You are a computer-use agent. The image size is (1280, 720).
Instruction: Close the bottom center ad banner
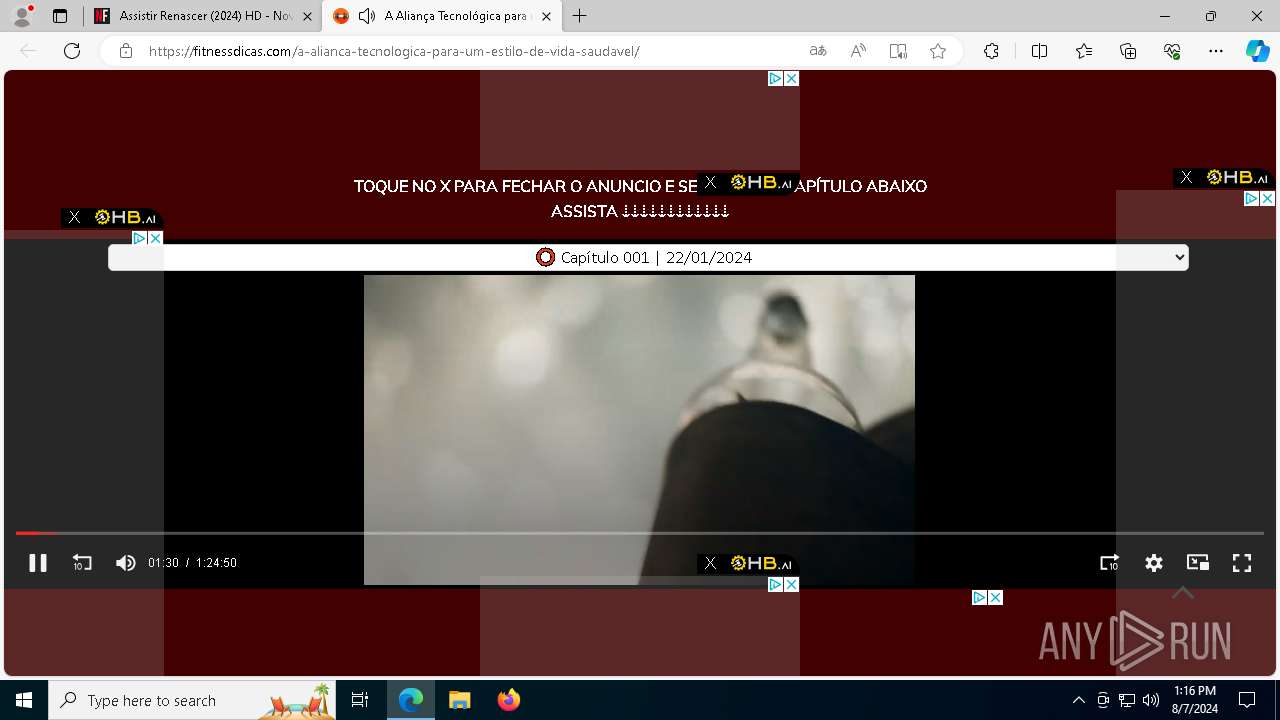pyautogui.click(x=791, y=584)
